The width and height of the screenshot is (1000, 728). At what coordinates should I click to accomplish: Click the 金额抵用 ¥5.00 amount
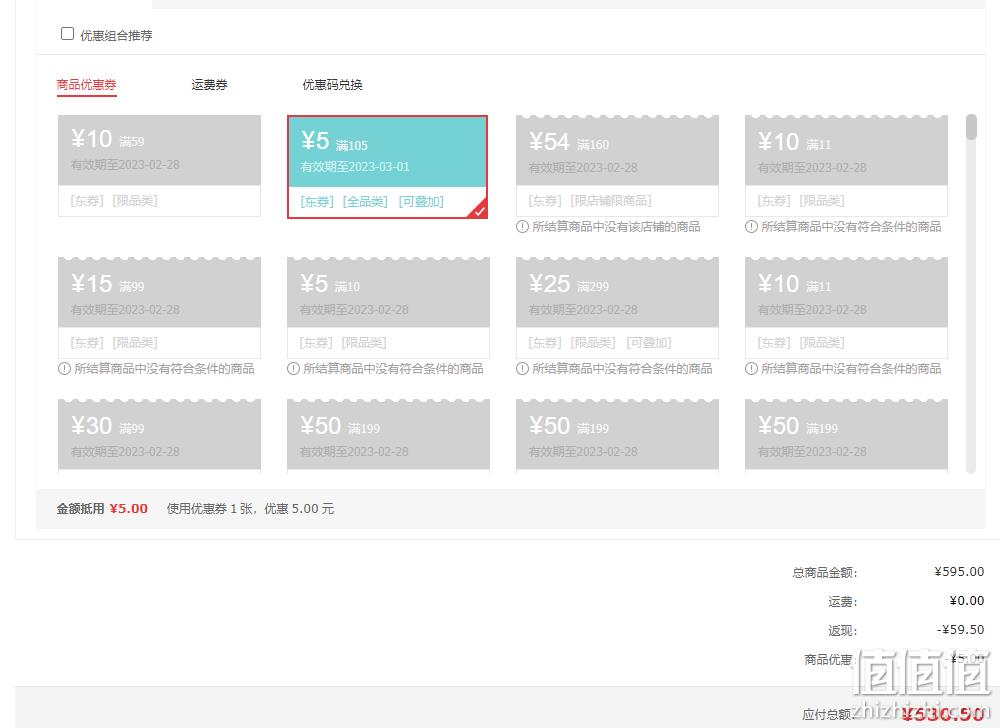click(128, 509)
